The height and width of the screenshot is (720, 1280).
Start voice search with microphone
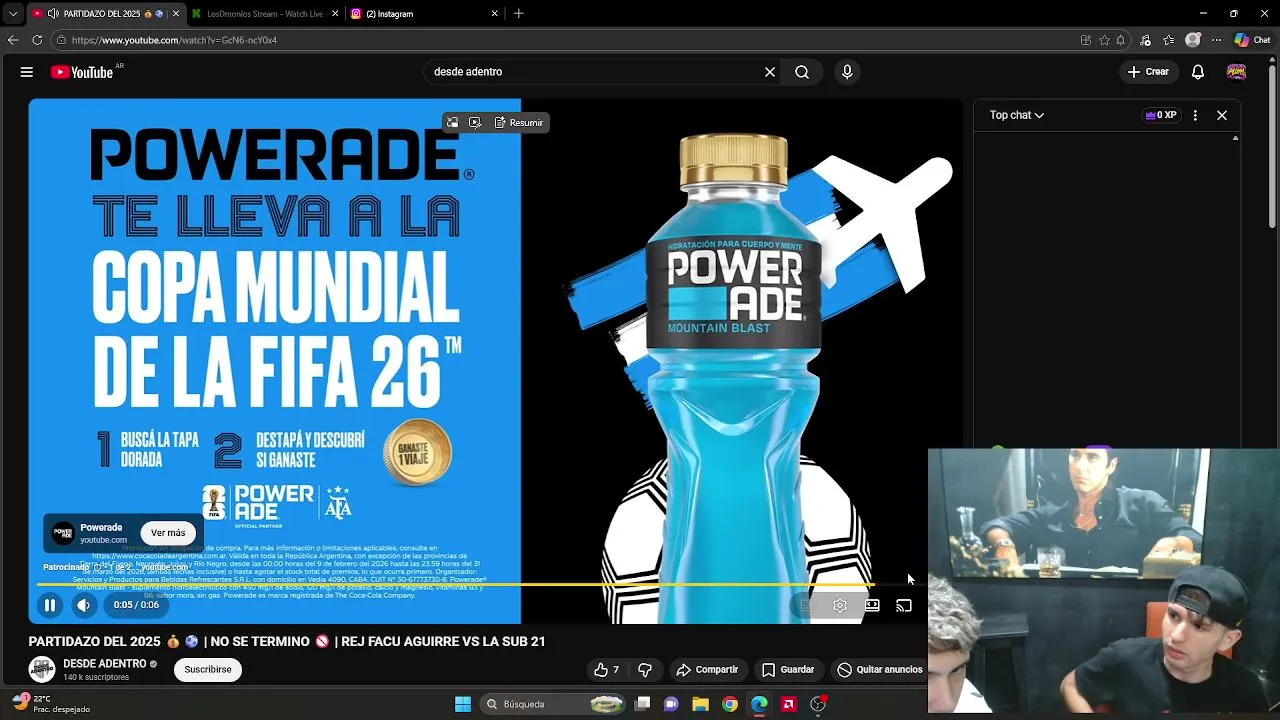pyautogui.click(x=847, y=72)
